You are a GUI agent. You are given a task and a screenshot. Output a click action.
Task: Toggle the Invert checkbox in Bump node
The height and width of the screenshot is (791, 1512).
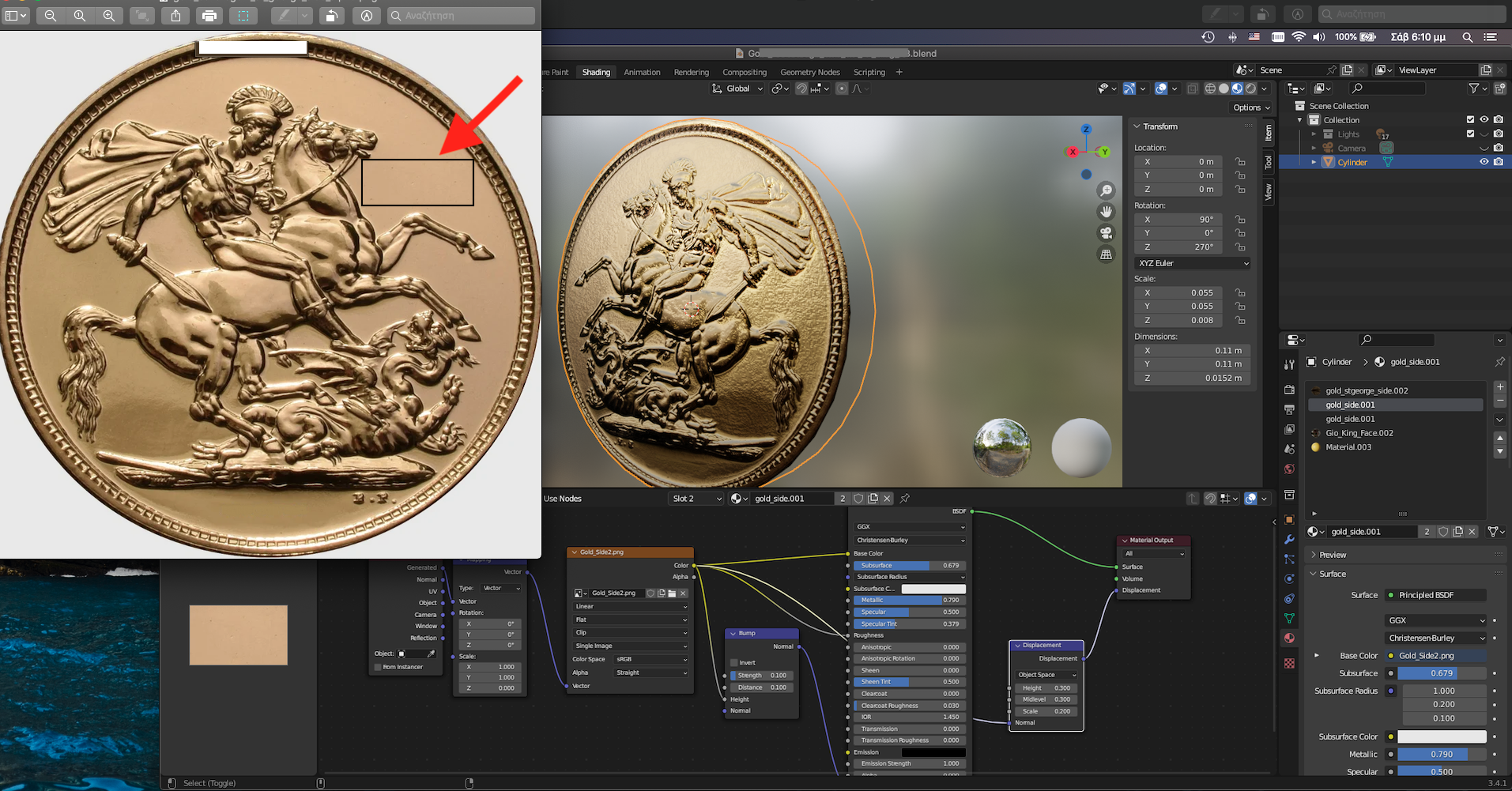click(733, 662)
